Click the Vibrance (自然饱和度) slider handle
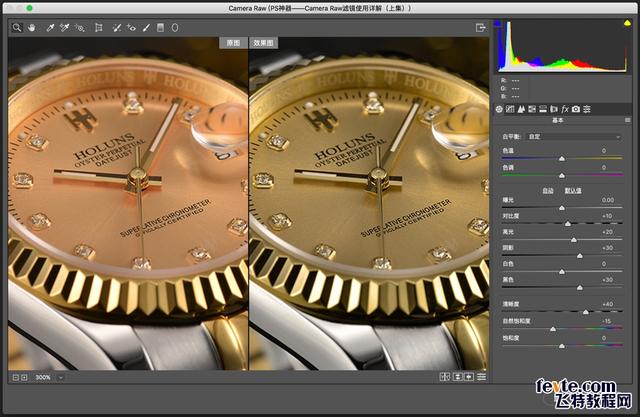 553,329
